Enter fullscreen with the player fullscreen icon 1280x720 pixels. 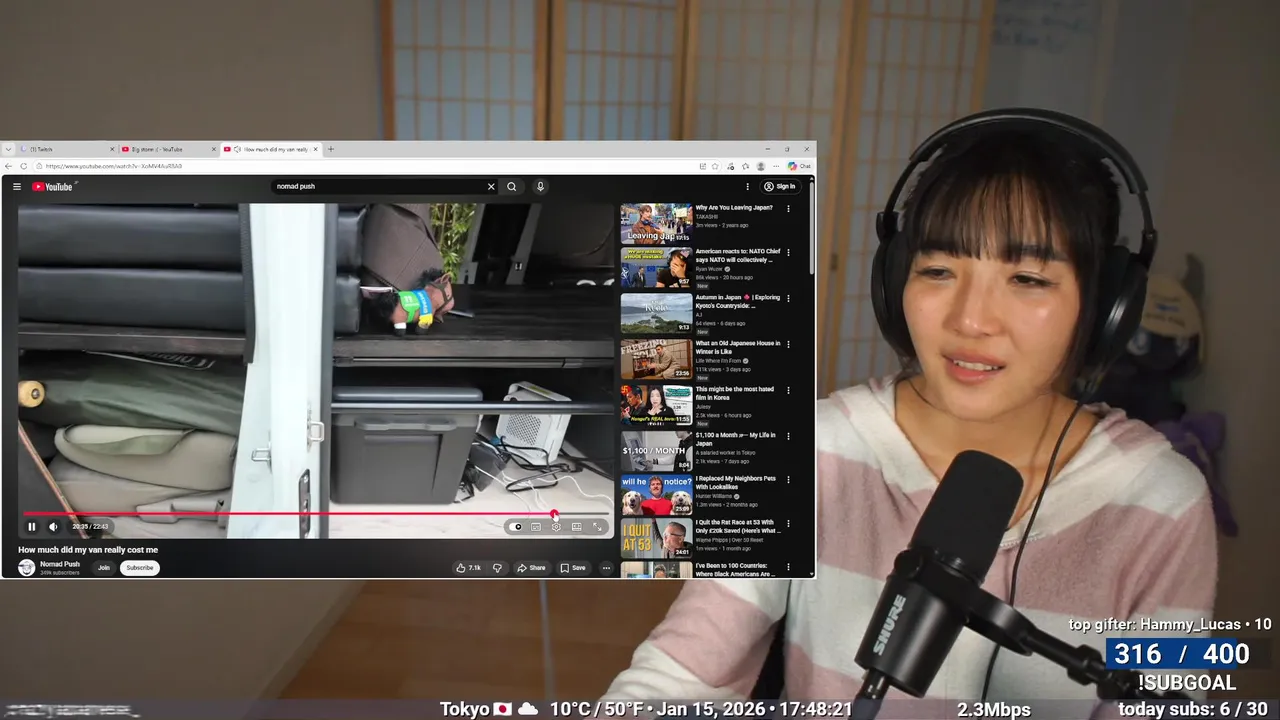[598, 527]
